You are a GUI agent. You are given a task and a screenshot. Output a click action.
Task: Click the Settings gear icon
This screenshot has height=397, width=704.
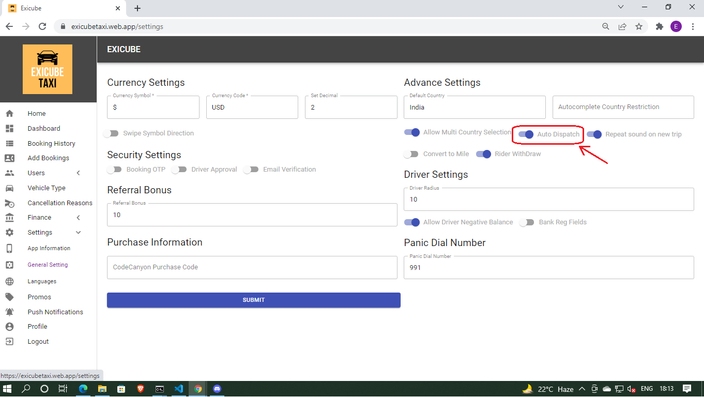[x=9, y=232]
